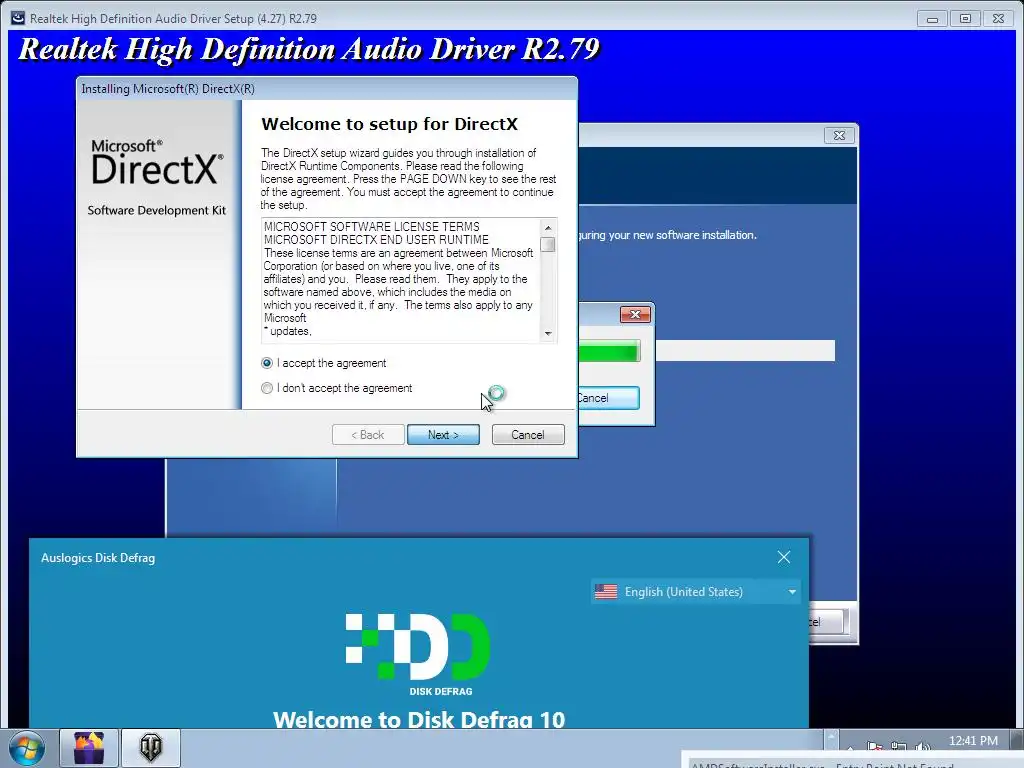Click the Disk Defrag logo
Image resolution: width=1024 pixels, height=768 pixels.
(x=418, y=654)
